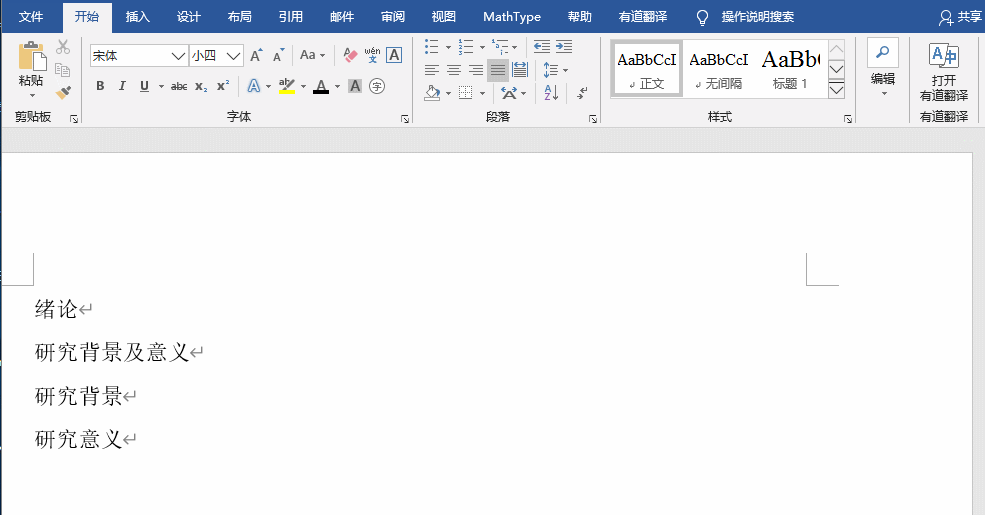
Task: Toggle subscript formatting
Action: 200,86
